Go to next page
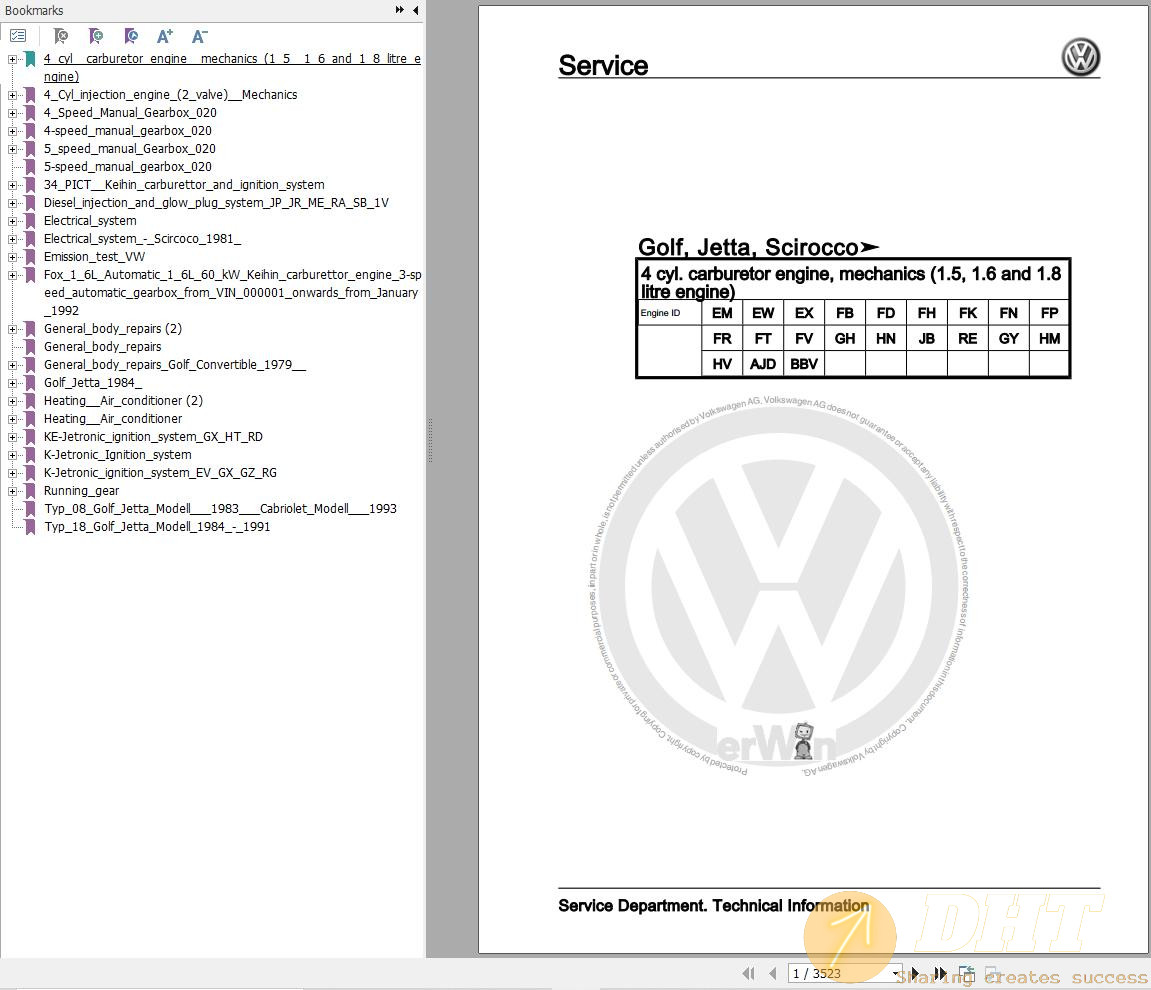 (915, 973)
